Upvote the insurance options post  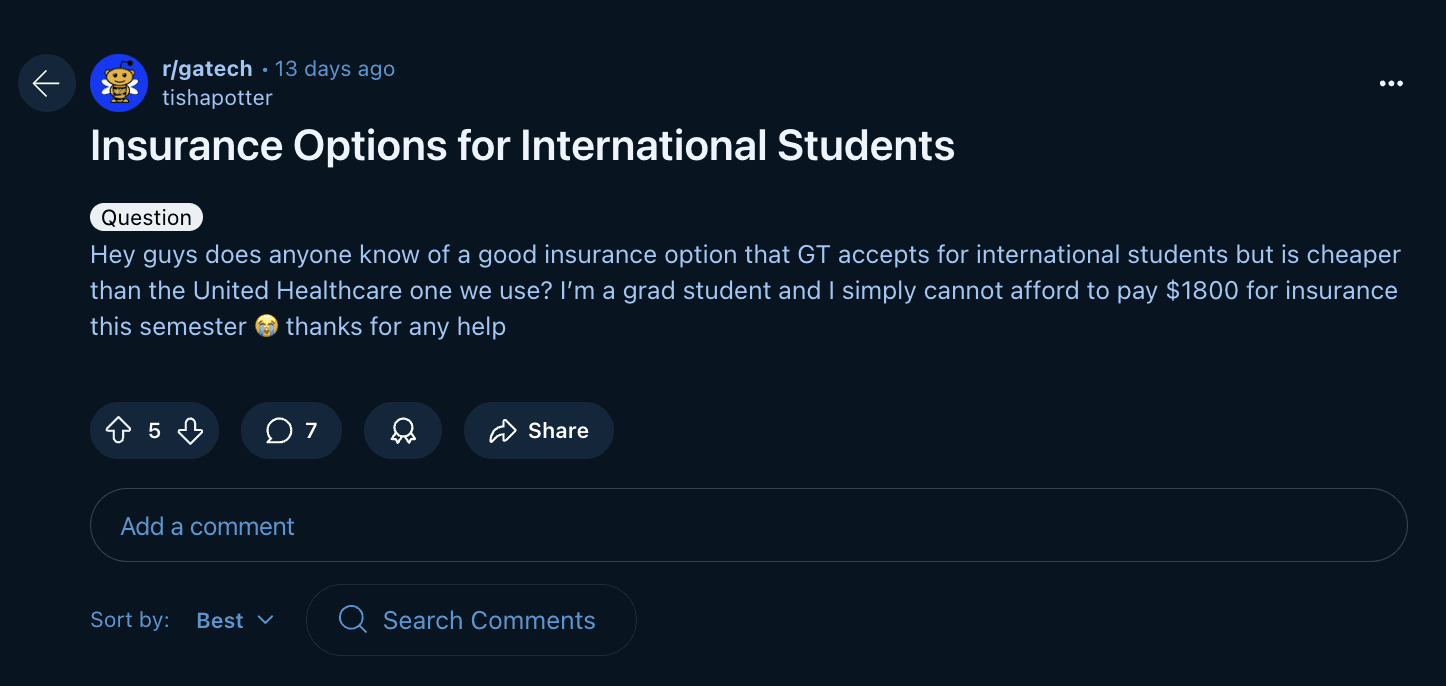[x=118, y=431]
